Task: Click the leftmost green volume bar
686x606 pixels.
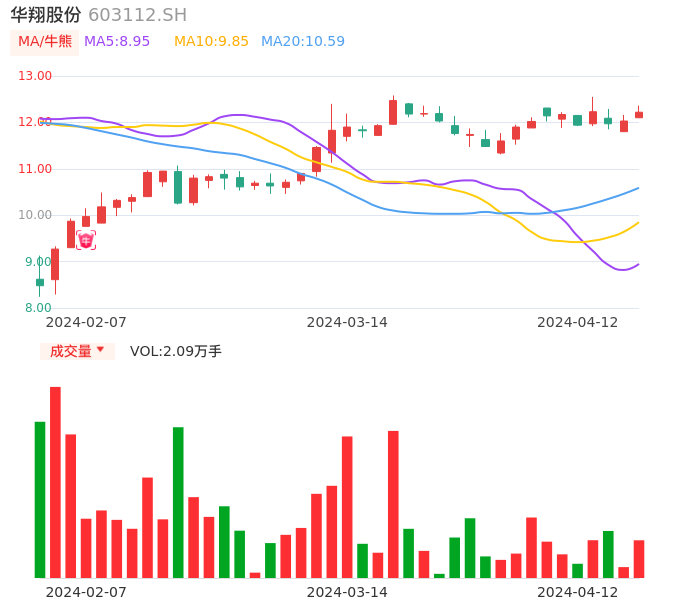Action: pos(40,499)
